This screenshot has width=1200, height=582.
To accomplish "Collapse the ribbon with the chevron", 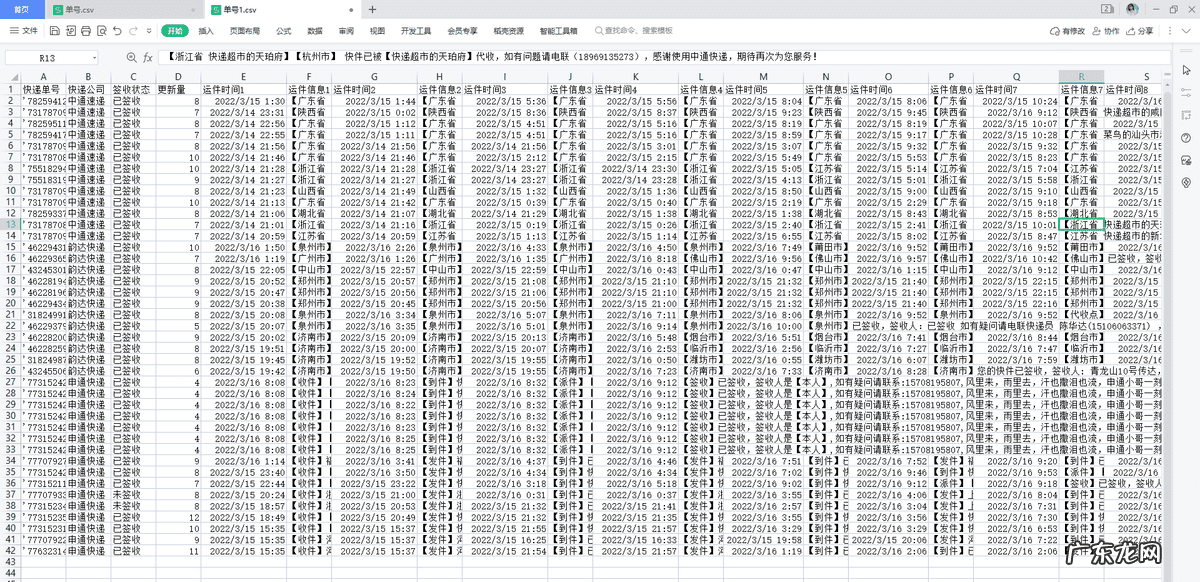I will (1184, 31).
